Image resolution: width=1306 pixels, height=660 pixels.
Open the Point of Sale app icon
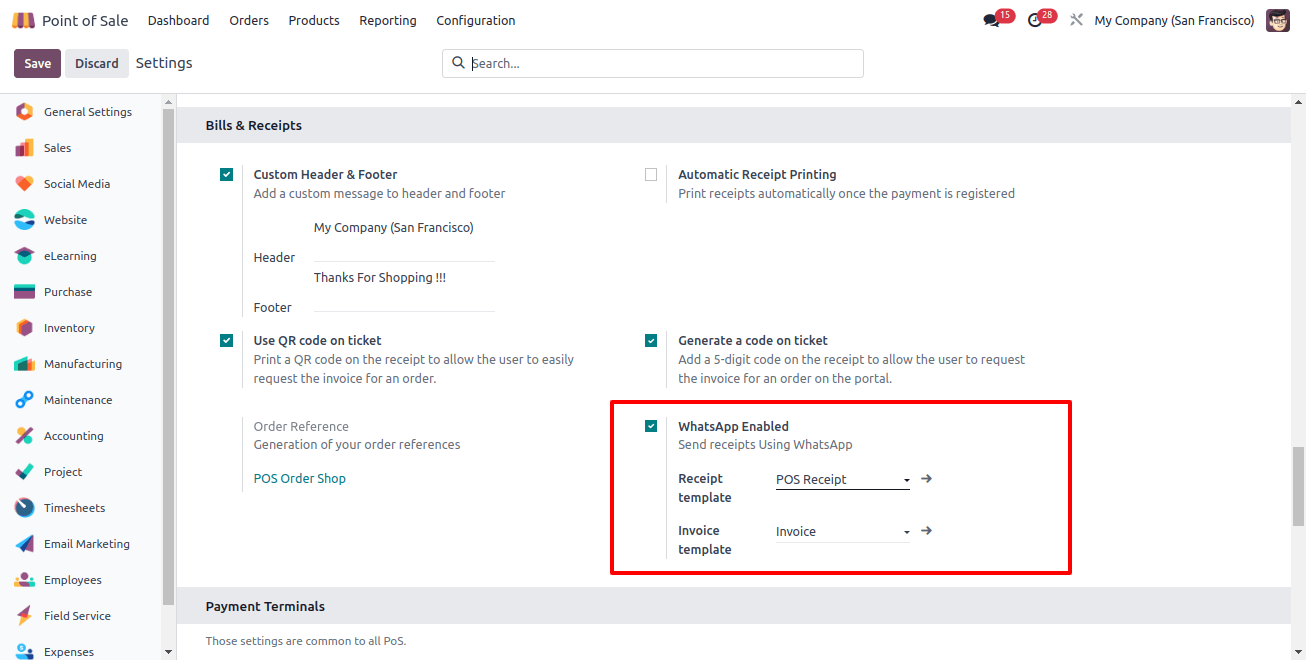click(23, 20)
